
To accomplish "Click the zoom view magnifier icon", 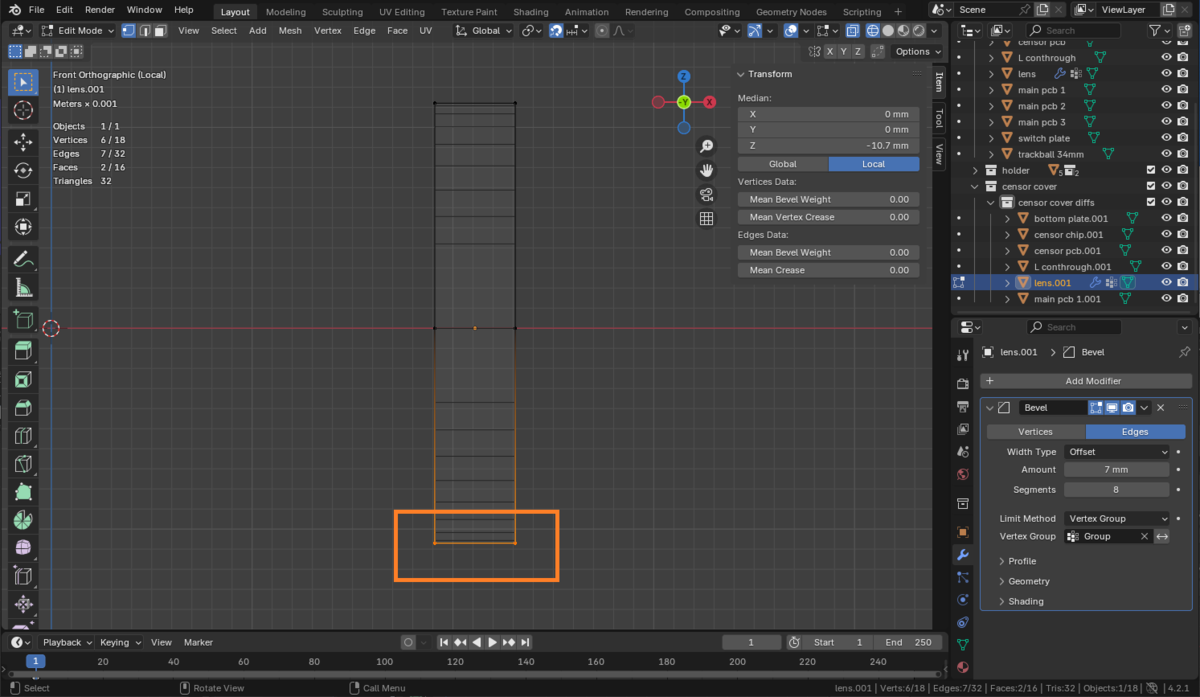I will (x=706, y=146).
